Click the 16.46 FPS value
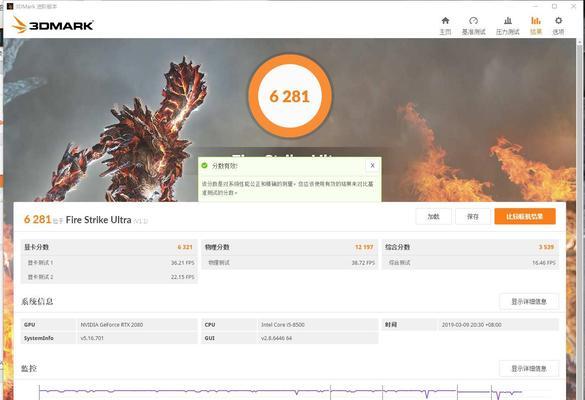The height and width of the screenshot is (400, 585). pos(544,263)
